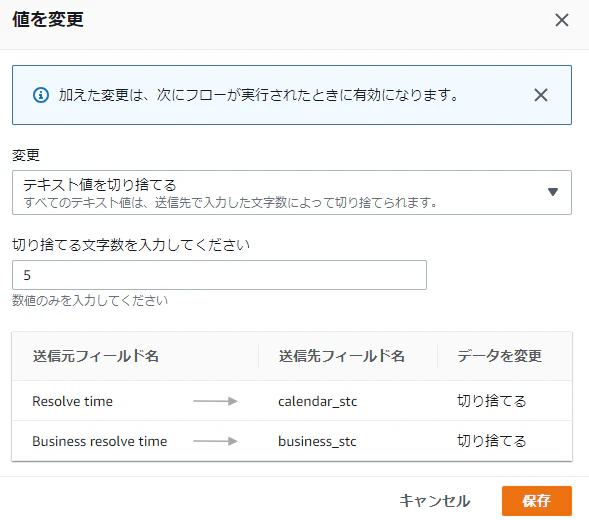Click 切り捨てる in the Business resolve time row
589x520 pixels.
click(492, 441)
